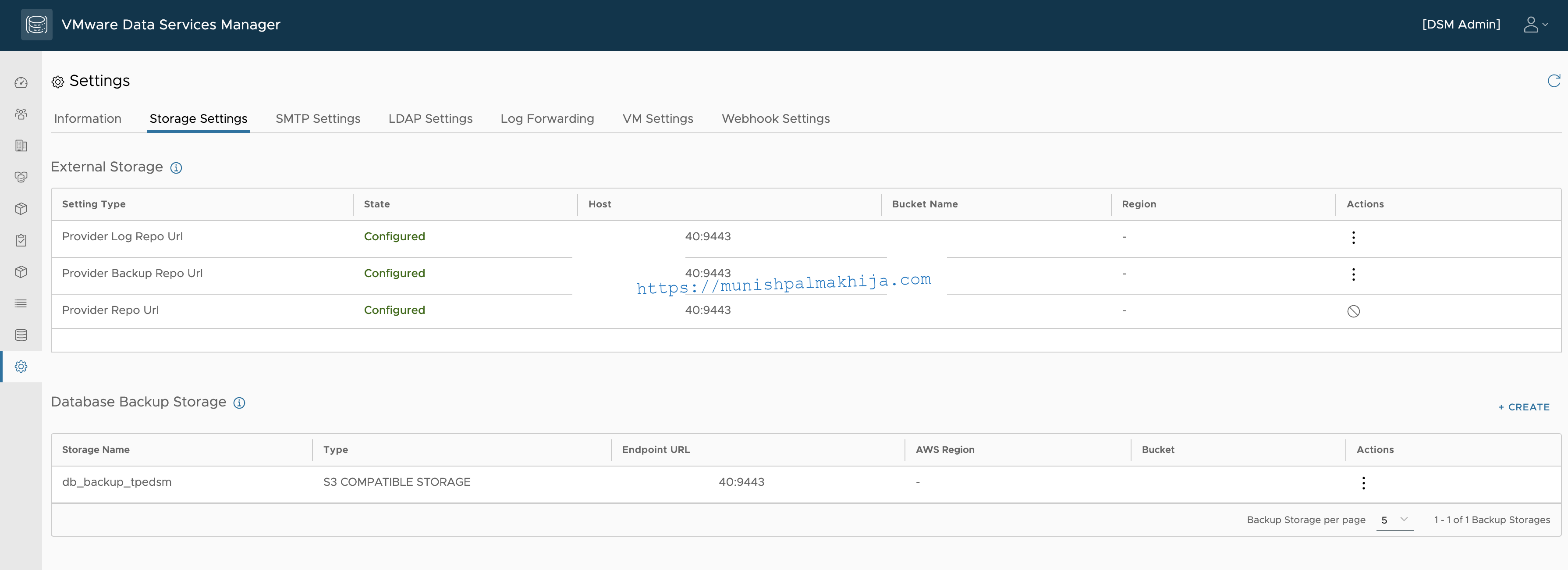
Task: Click the VMware Data Services Manager title
Action: 170,25
